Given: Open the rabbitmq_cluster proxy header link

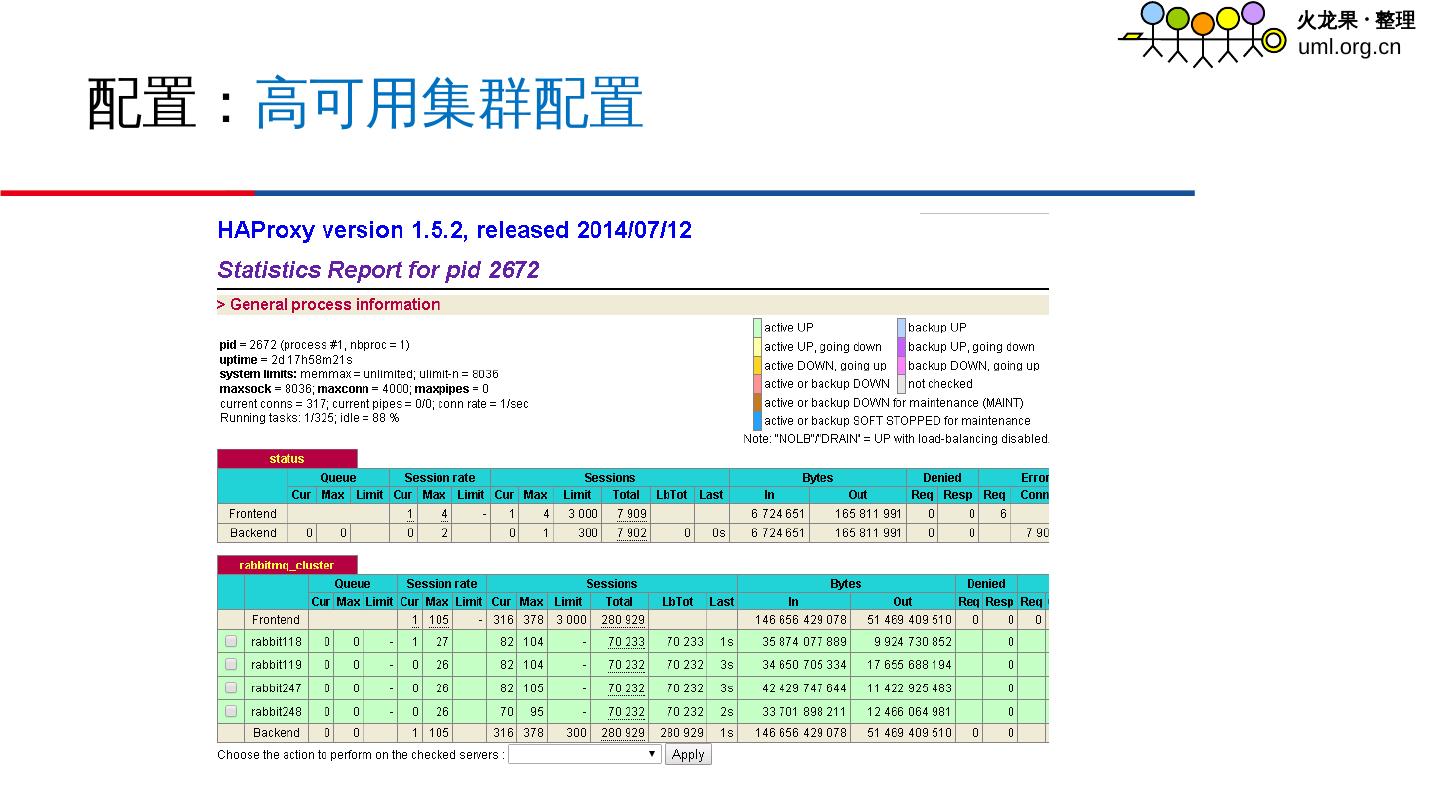Looking at the screenshot, I should pyautogui.click(x=287, y=565).
